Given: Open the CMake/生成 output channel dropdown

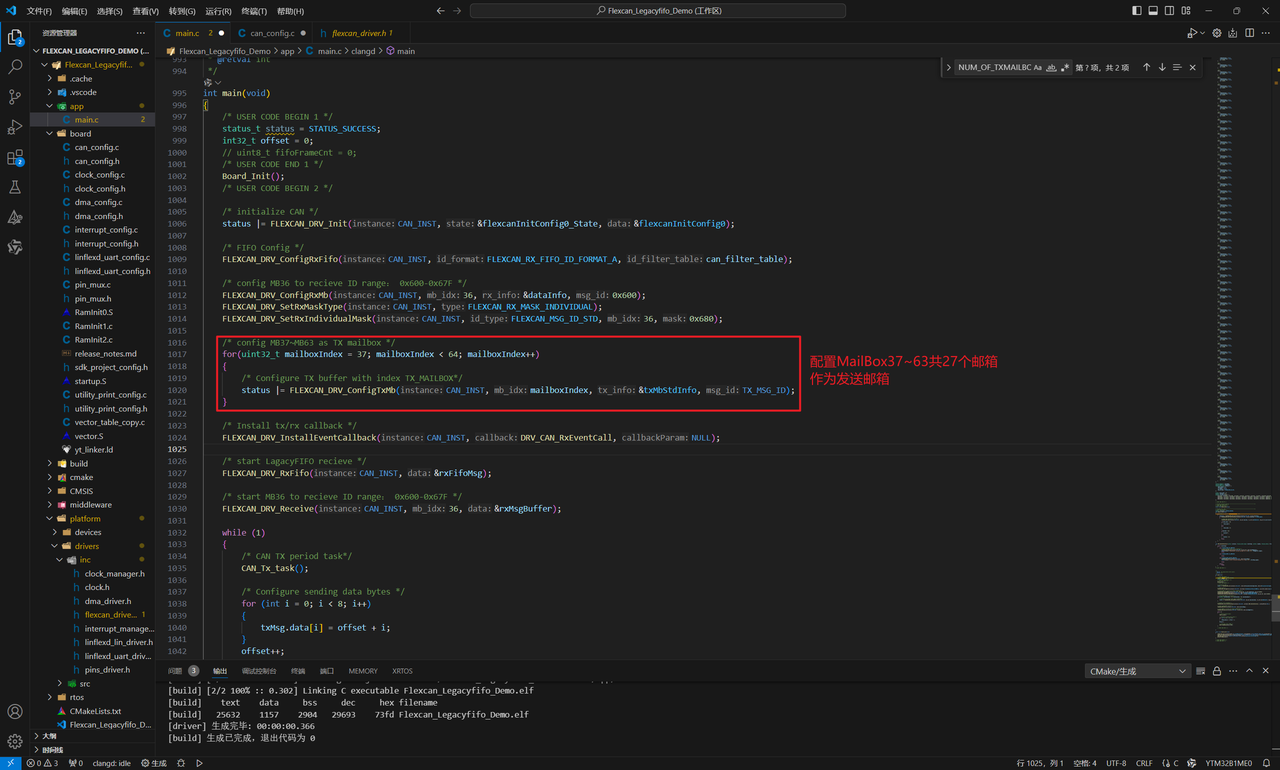Looking at the screenshot, I should pos(1138,671).
